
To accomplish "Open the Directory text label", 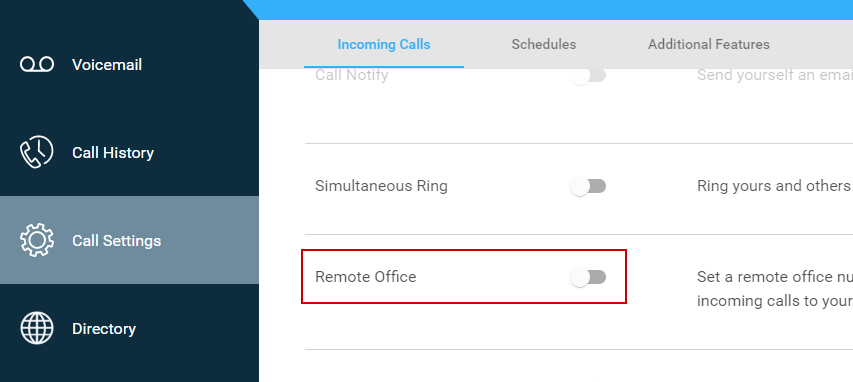I will point(104,329).
